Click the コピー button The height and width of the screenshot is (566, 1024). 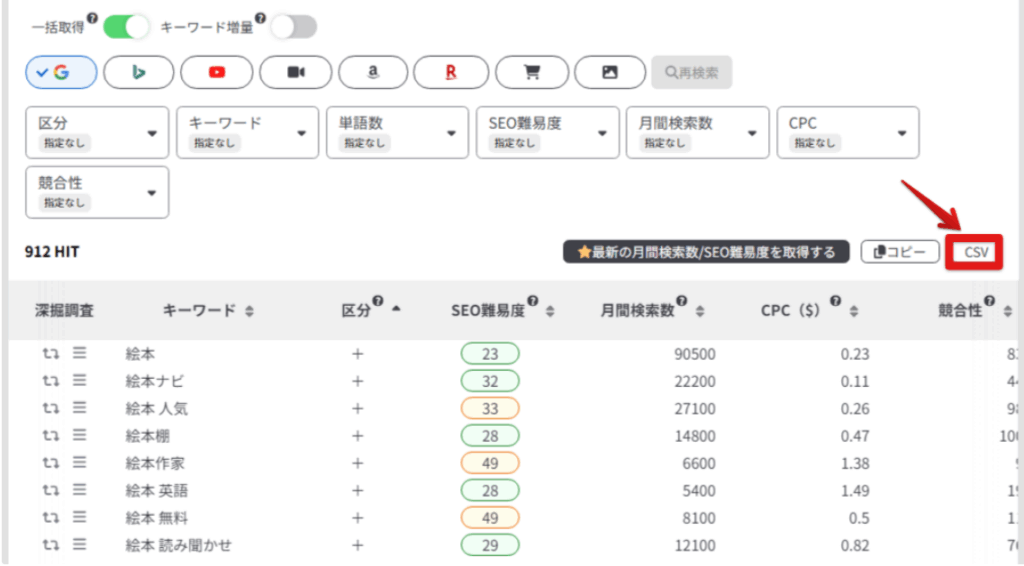[x=900, y=252]
